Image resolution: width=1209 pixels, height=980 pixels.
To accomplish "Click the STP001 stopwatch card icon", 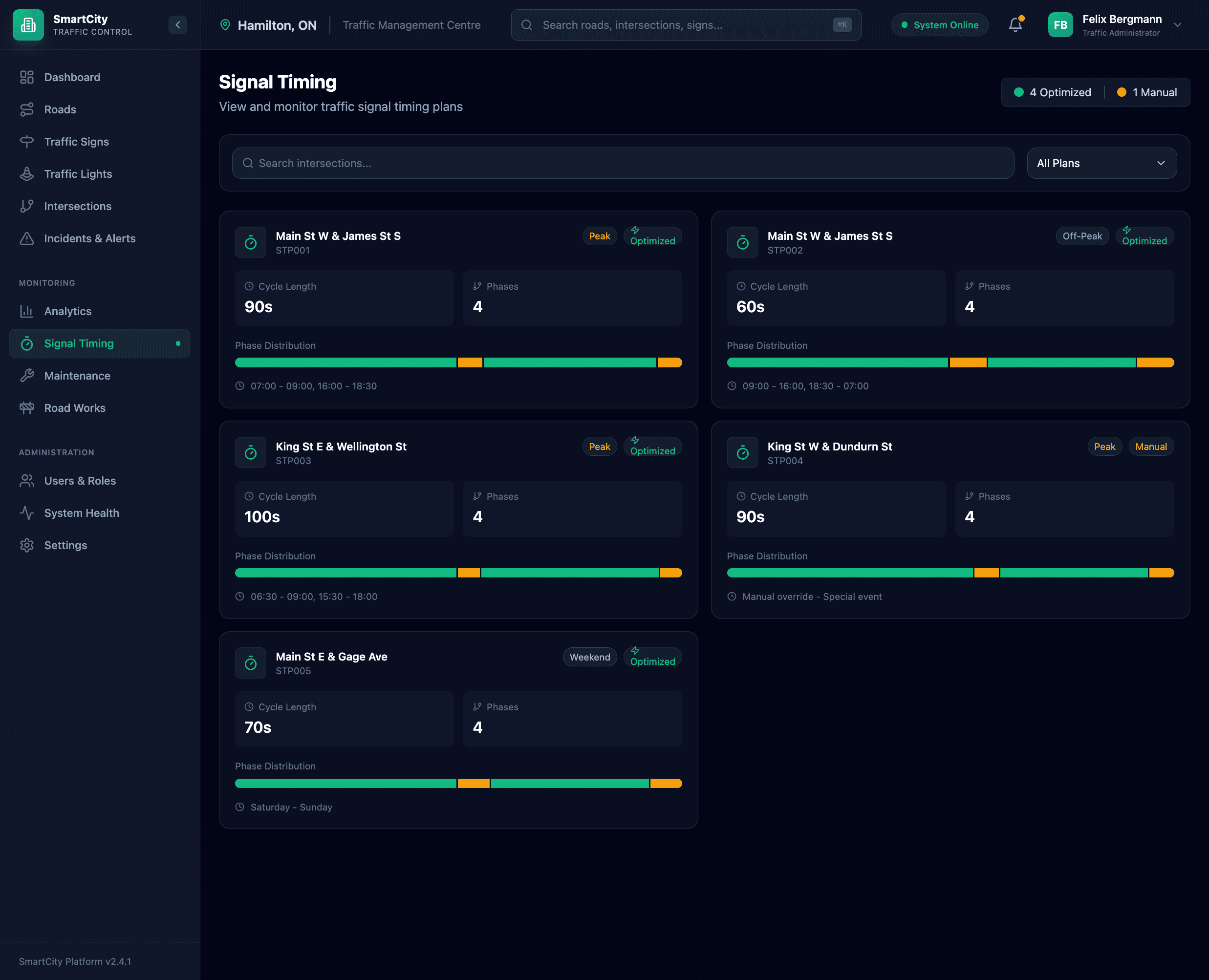I will [x=251, y=243].
